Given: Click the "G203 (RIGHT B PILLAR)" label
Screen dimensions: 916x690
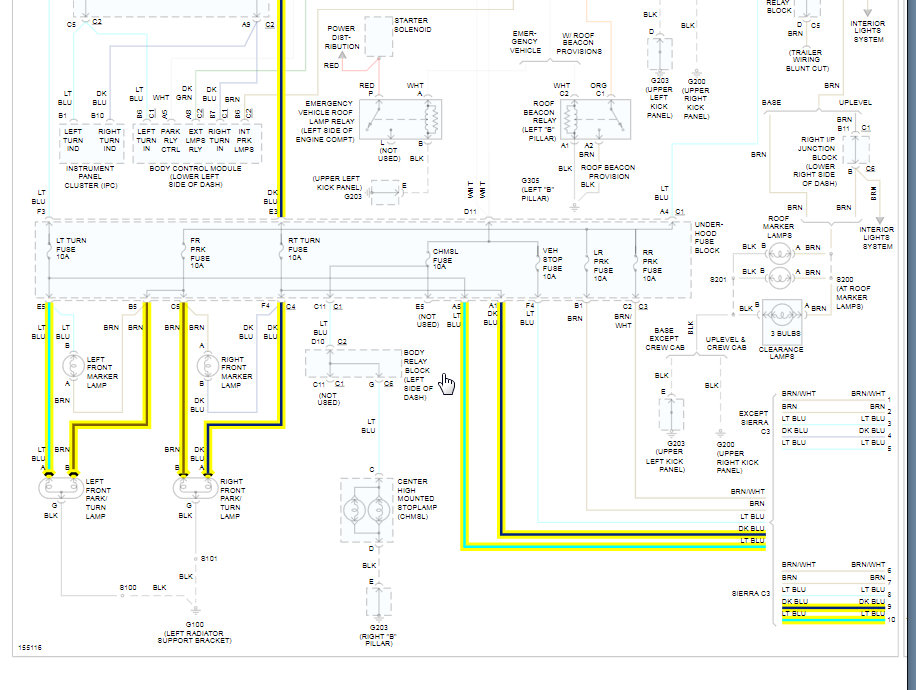Looking at the screenshot, I should point(378,636).
